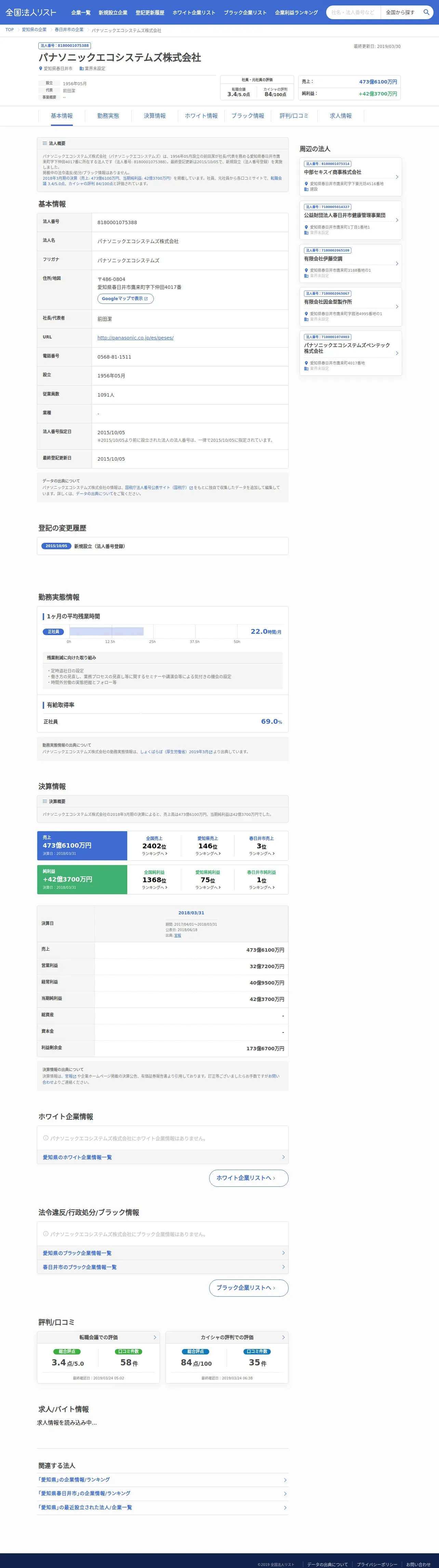Screen dimensions: 439x1568
Task: Click the building icon beside 業界未設定 under company name
Action: click(81, 69)
